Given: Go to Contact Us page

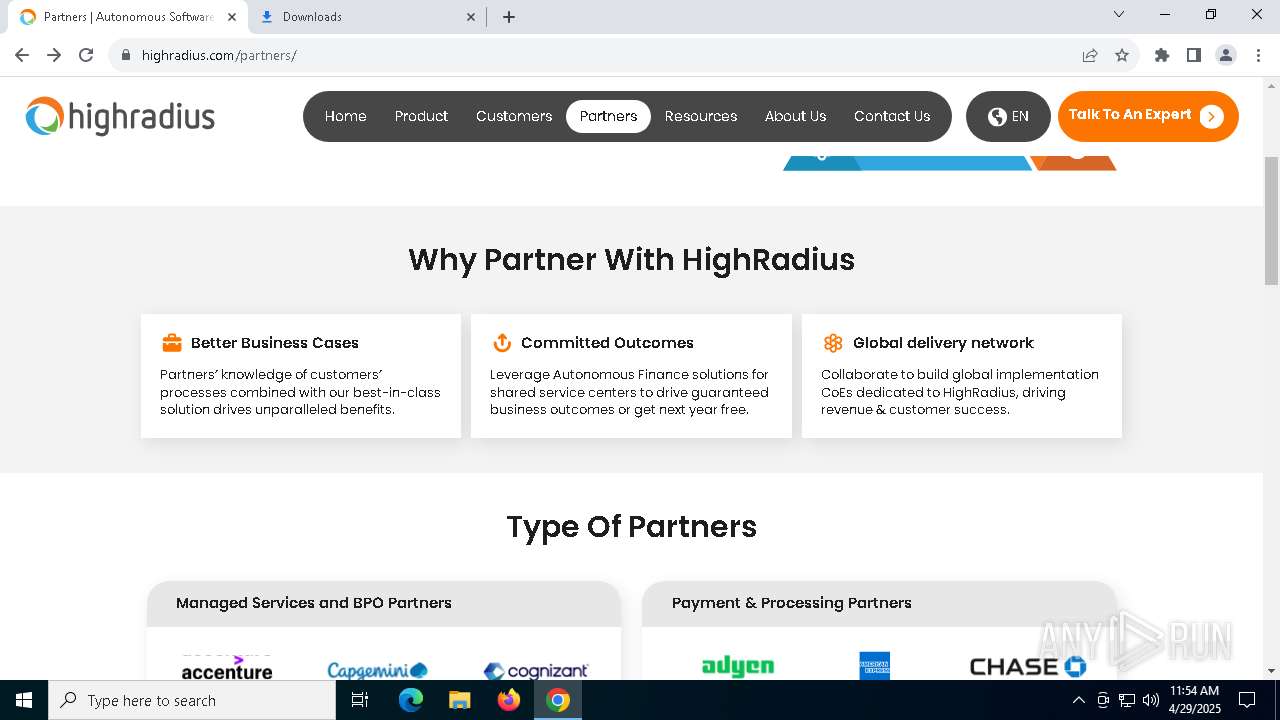Looking at the screenshot, I should tap(892, 117).
